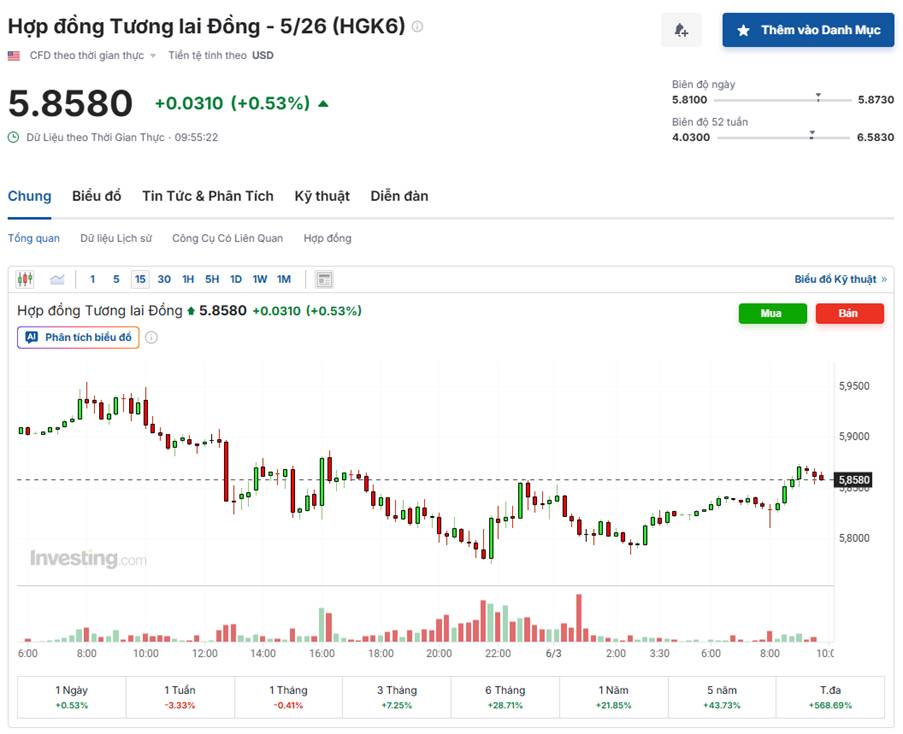Switch to the 1D interval

click(x=234, y=279)
